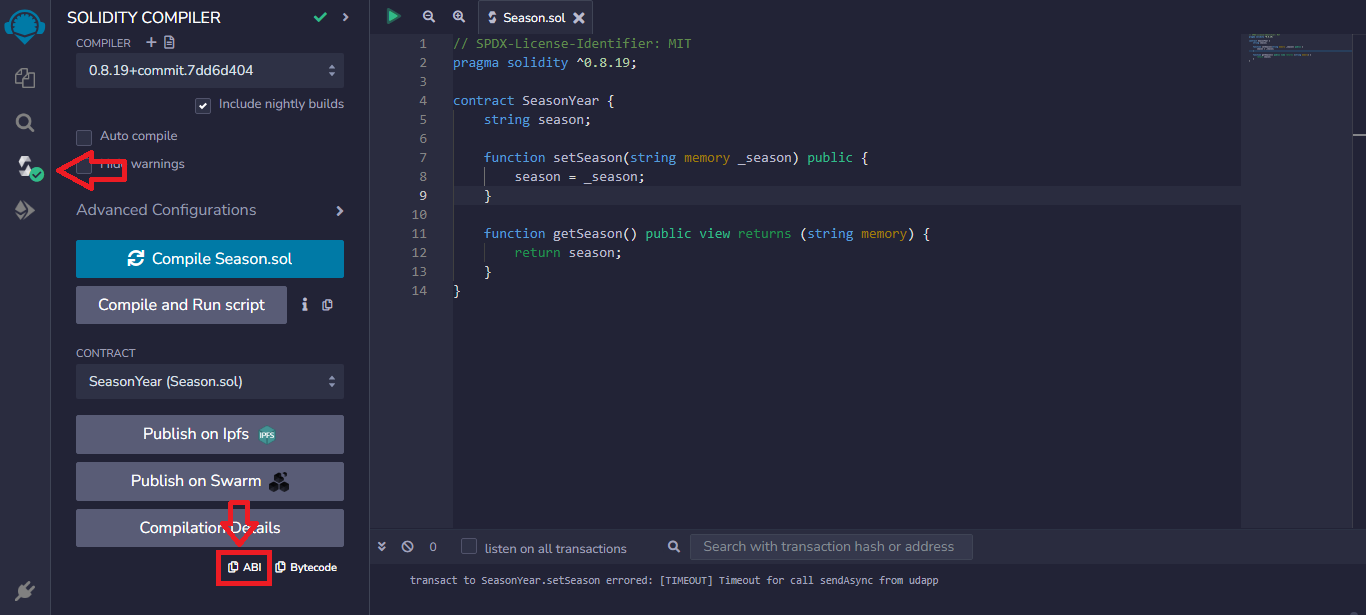Copy the contract Bytecode to clipboard

(x=306, y=567)
